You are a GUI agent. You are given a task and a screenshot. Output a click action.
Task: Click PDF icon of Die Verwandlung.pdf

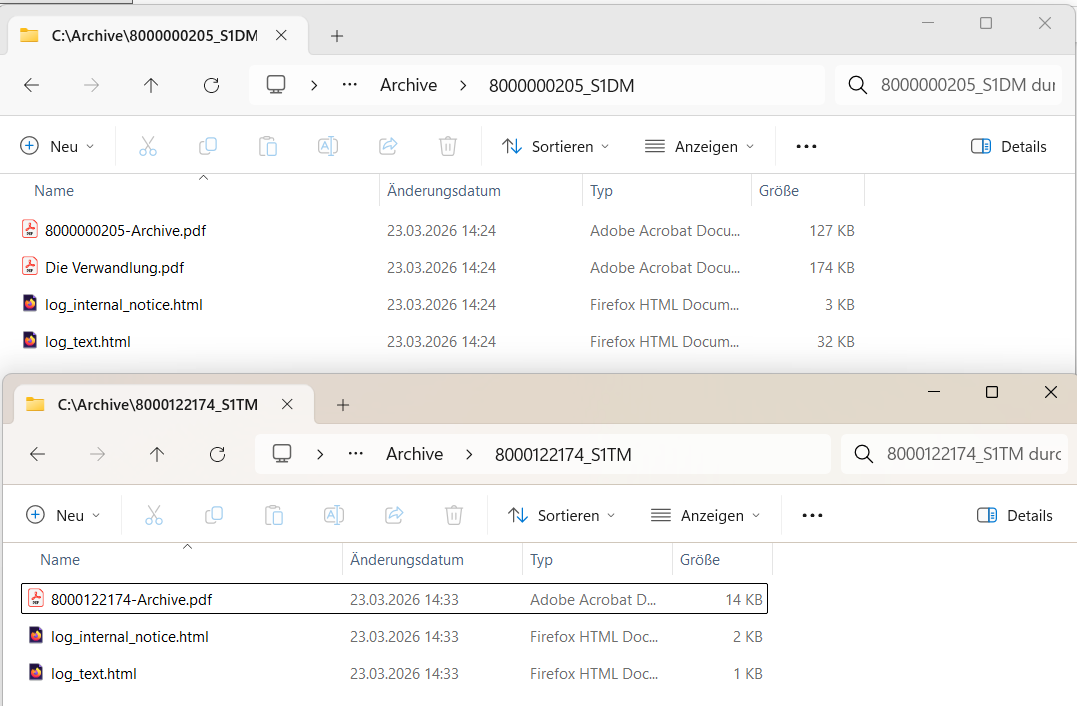(x=30, y=267)
